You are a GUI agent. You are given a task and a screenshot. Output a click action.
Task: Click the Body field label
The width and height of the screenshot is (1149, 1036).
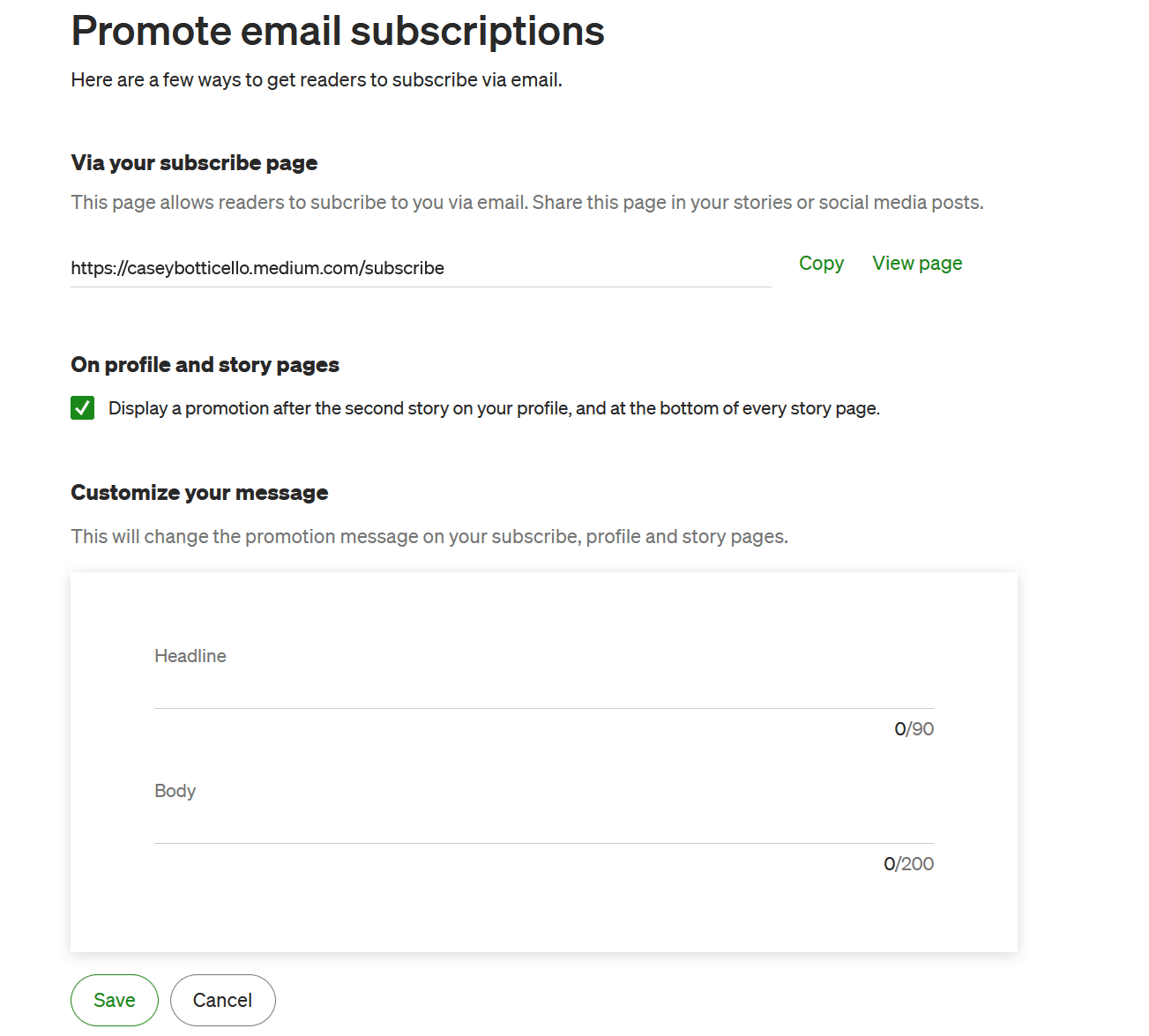click(175, 791)
